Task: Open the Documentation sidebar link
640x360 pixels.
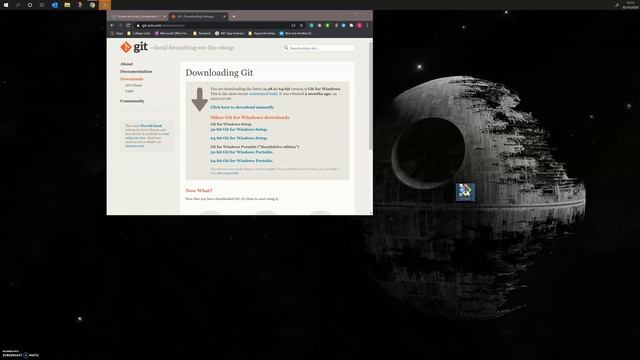Action: pos(136,71)
